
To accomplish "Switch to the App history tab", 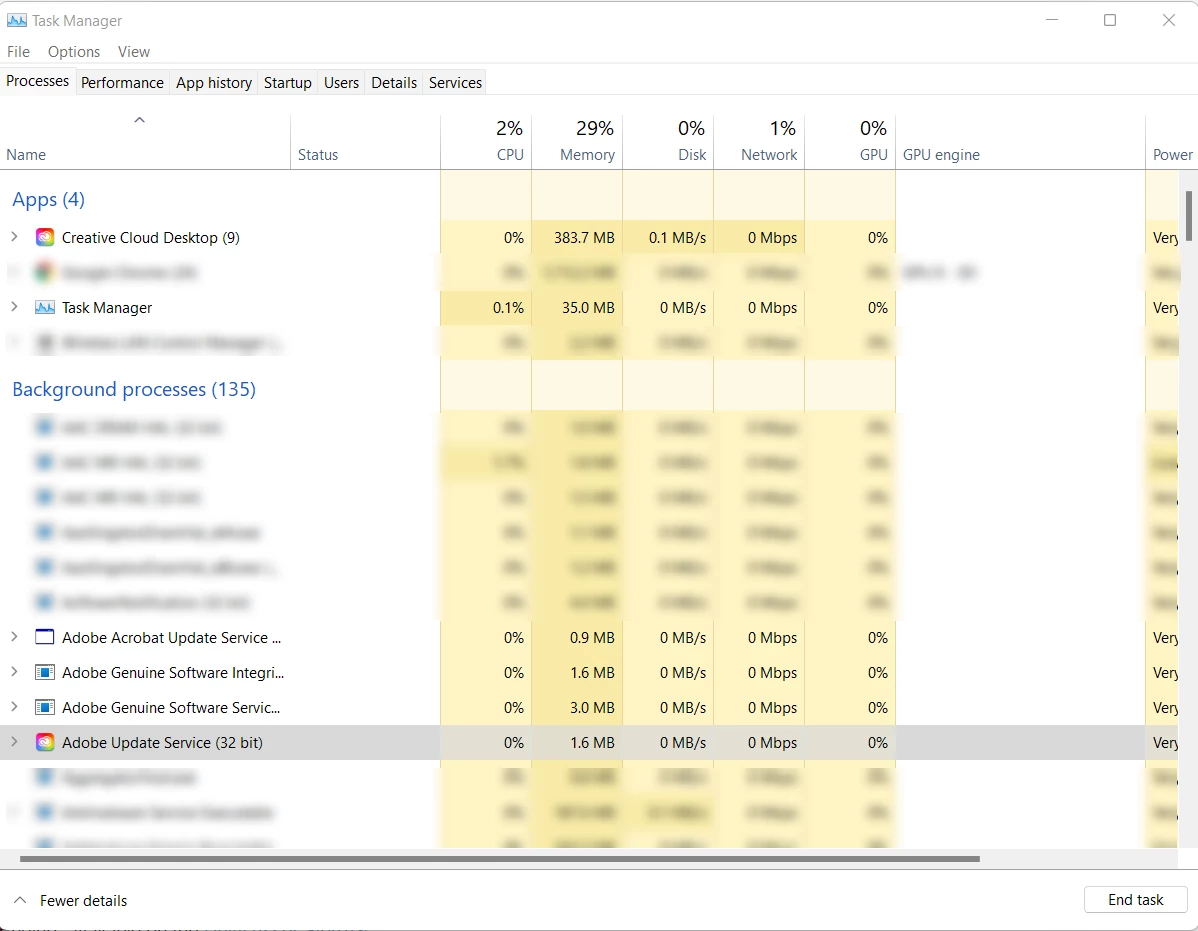I will [x=214, y=82].
